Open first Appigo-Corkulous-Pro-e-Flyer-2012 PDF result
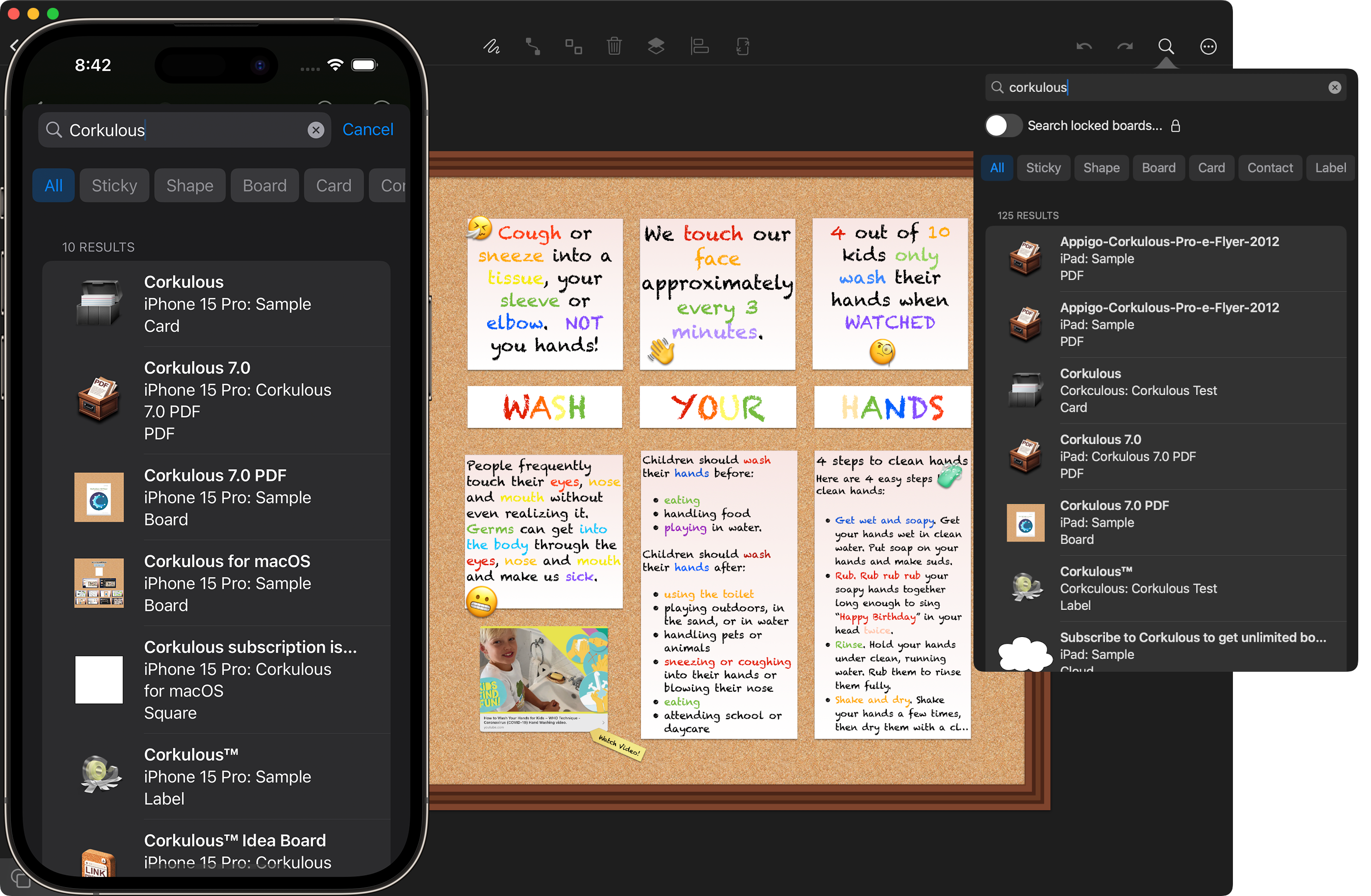1371x896 pixels. pos(1165,259)
